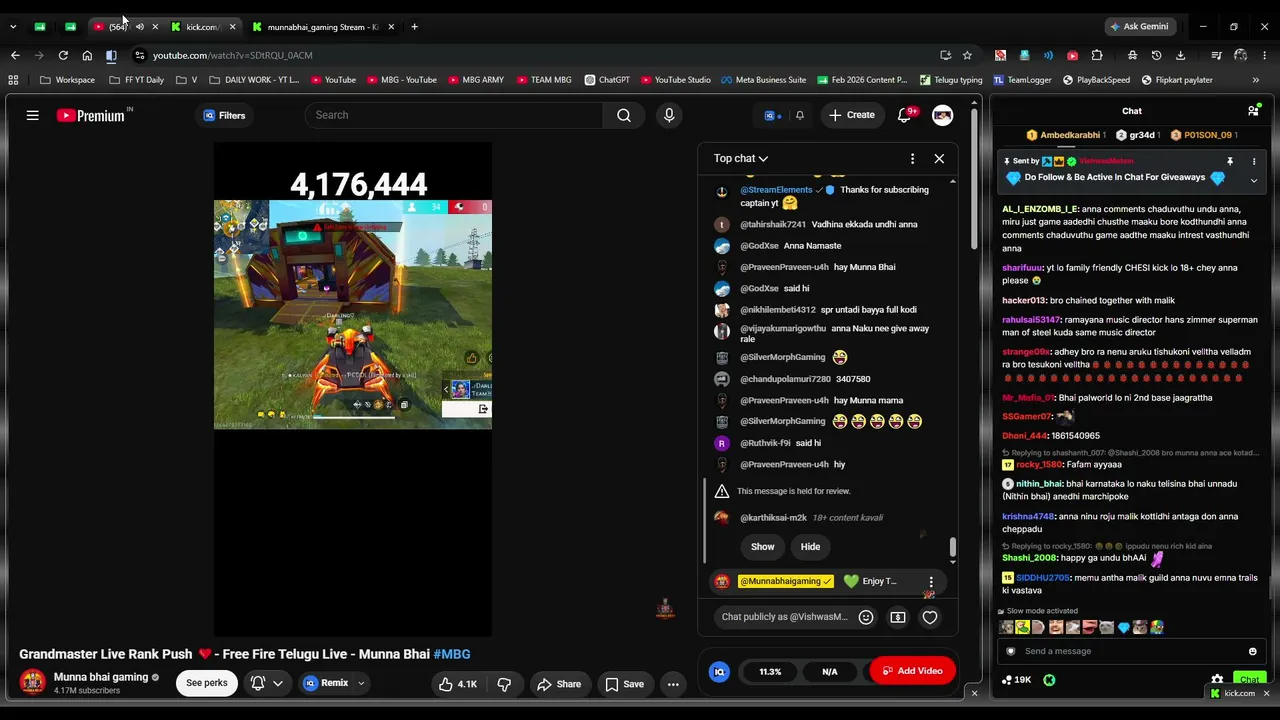Dislike the Grandmaster Live Rank Push video
The image size is (1280, 720).
click(x=504, y=684)
